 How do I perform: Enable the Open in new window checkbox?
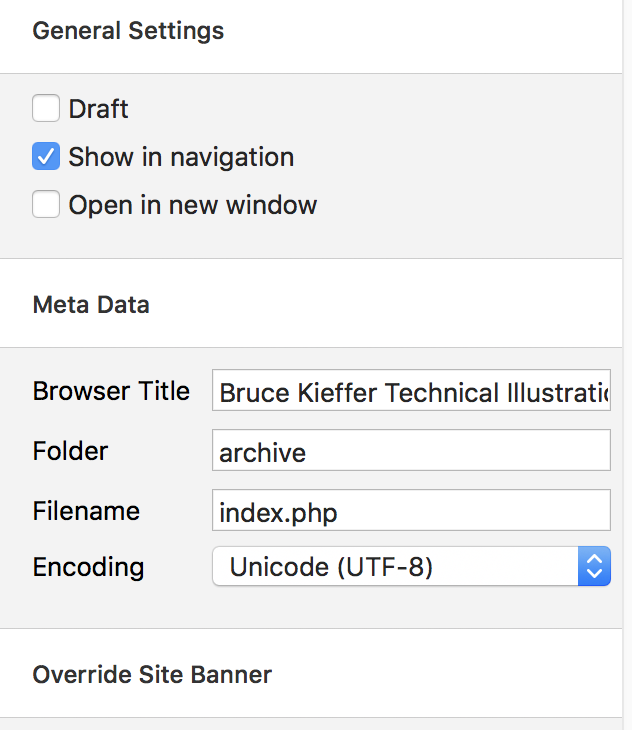46,205
